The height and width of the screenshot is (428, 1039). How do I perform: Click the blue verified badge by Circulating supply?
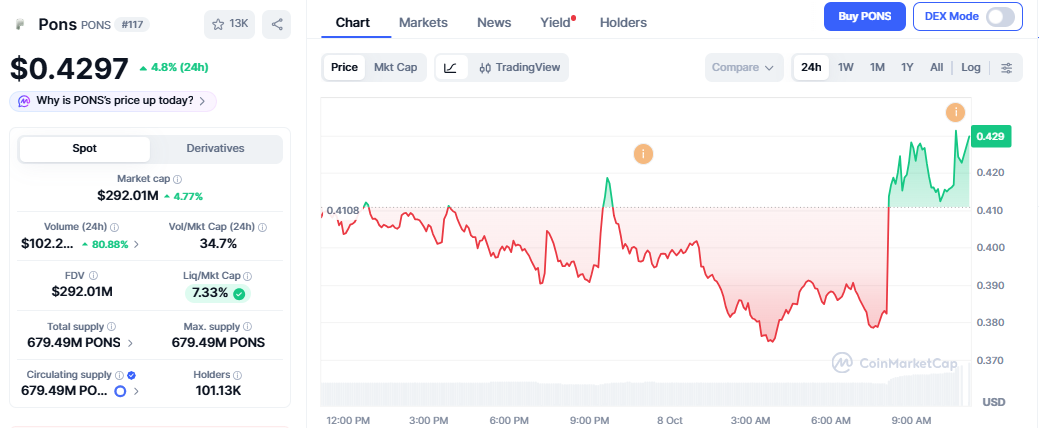click(131, 375)
